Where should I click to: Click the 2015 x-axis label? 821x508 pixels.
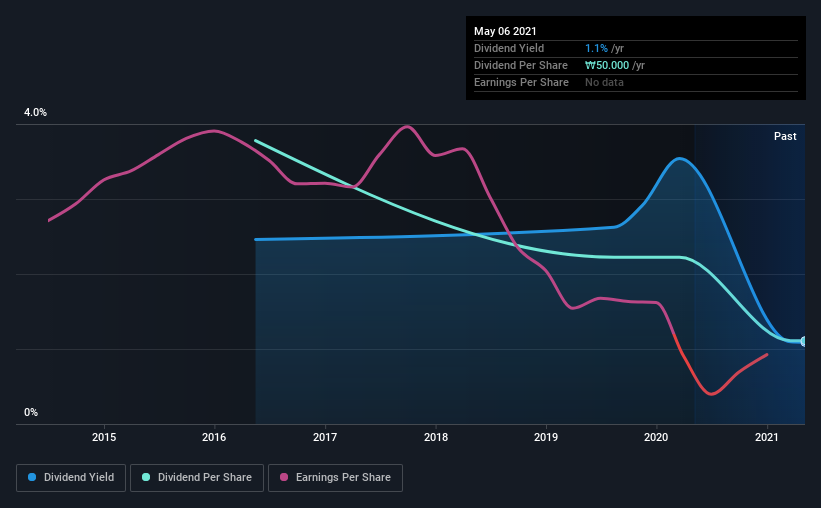pyautogui.click(x=104, y=437)
